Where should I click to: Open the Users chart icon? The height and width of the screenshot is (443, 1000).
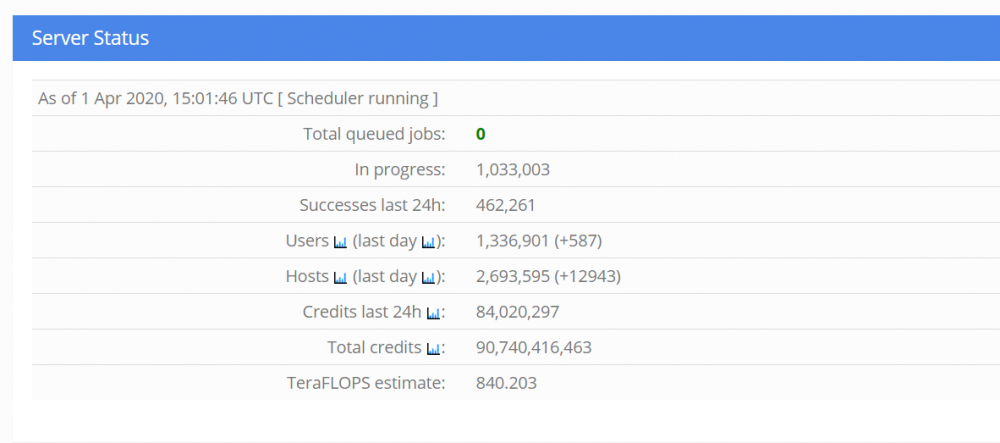341,242
